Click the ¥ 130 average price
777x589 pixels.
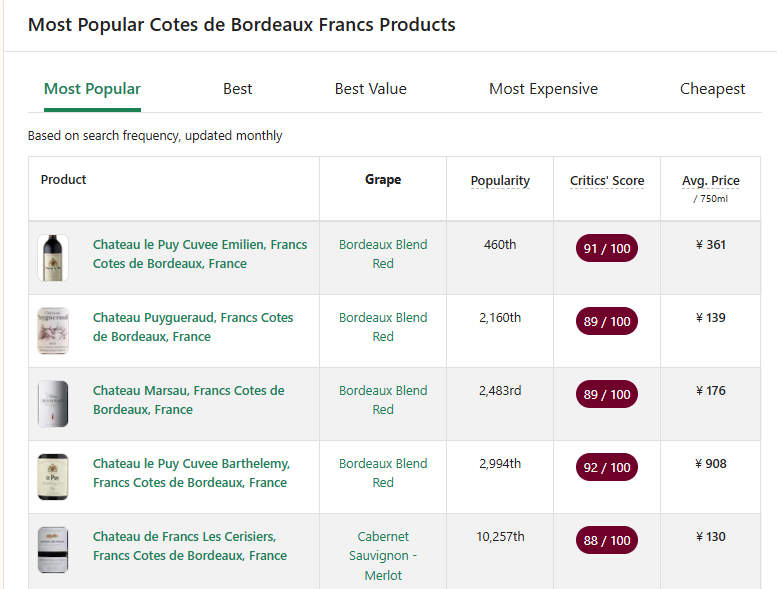[x=711, y=536]
